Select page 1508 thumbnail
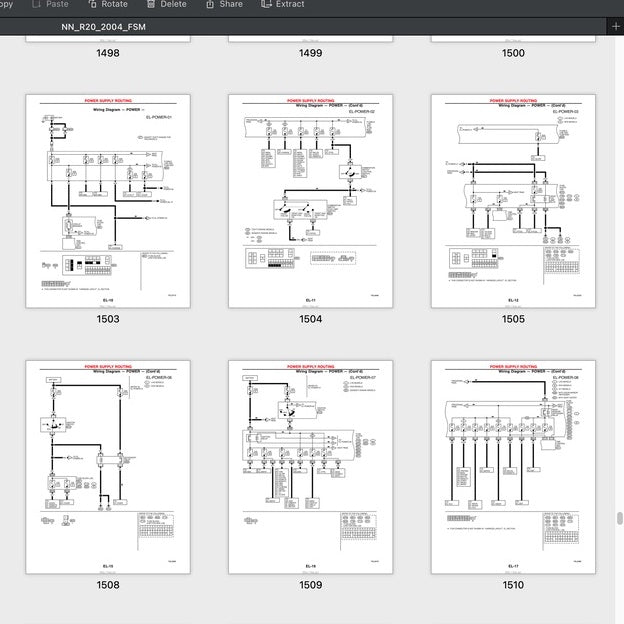624x624 pixels. point(107,467)
